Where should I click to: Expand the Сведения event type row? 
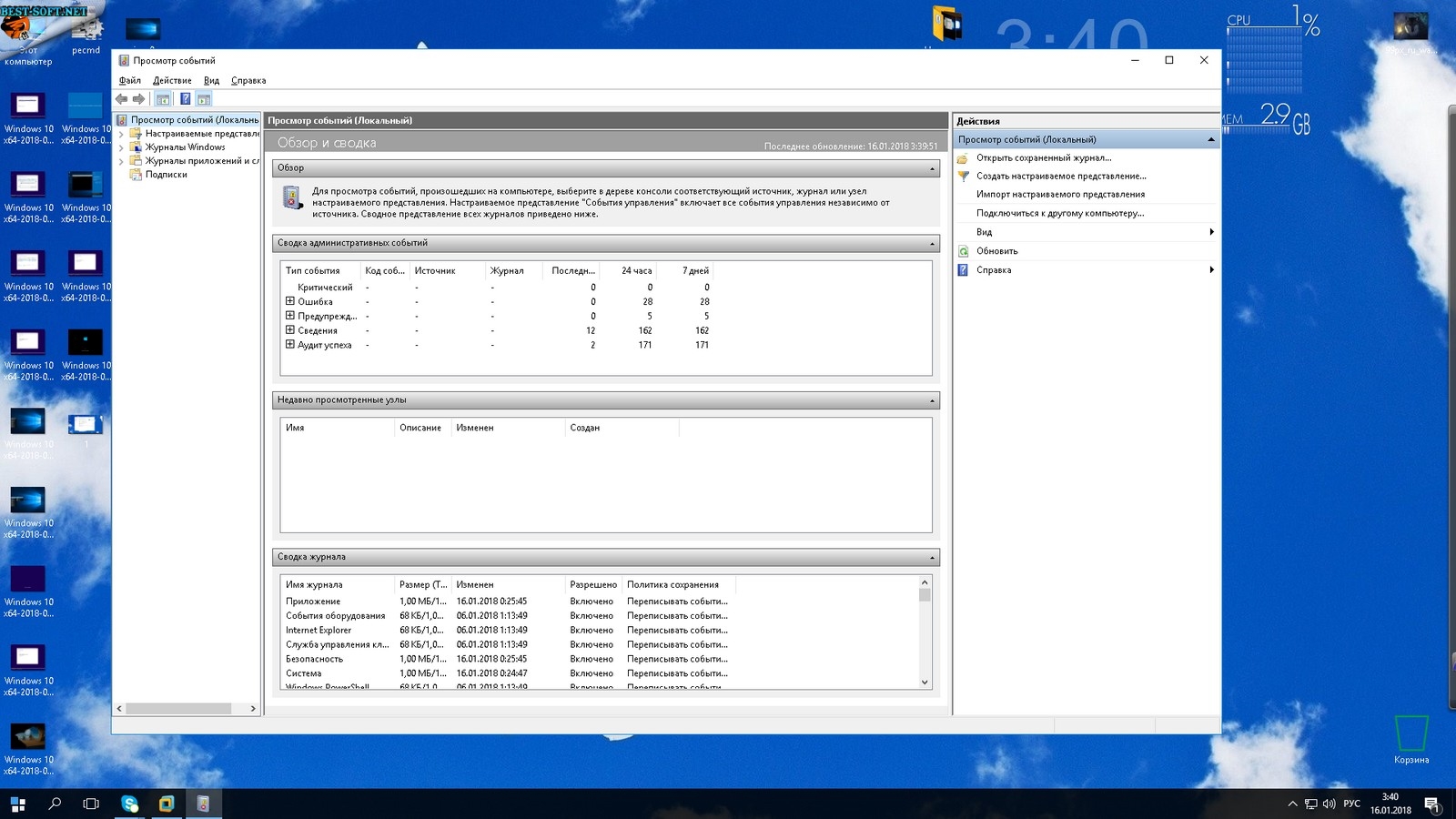tap(290, 330)
